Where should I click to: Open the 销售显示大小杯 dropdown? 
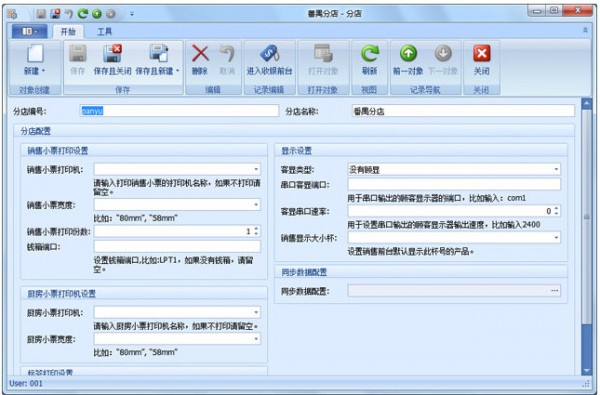[x=556, y=238]
